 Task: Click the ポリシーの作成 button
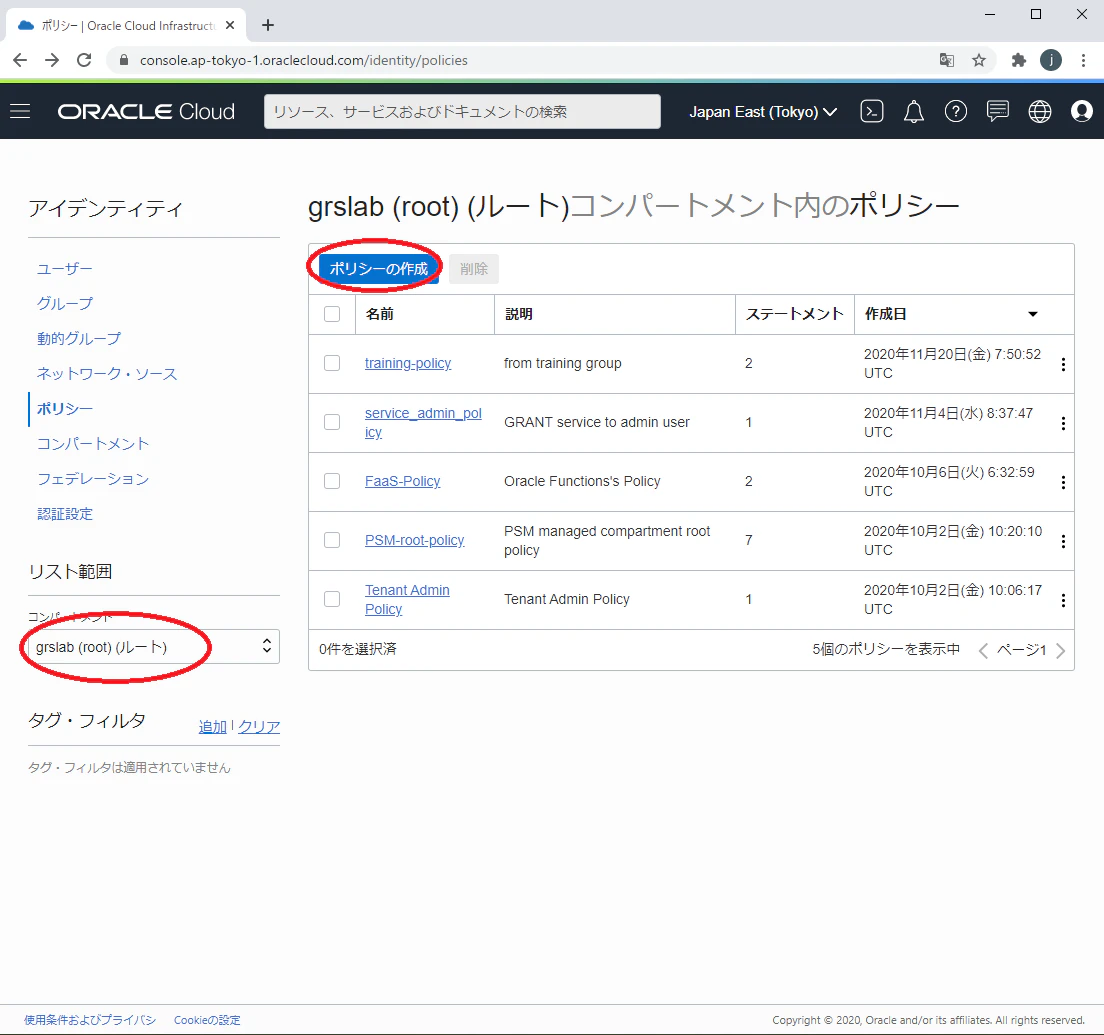[x=379, y=269]
